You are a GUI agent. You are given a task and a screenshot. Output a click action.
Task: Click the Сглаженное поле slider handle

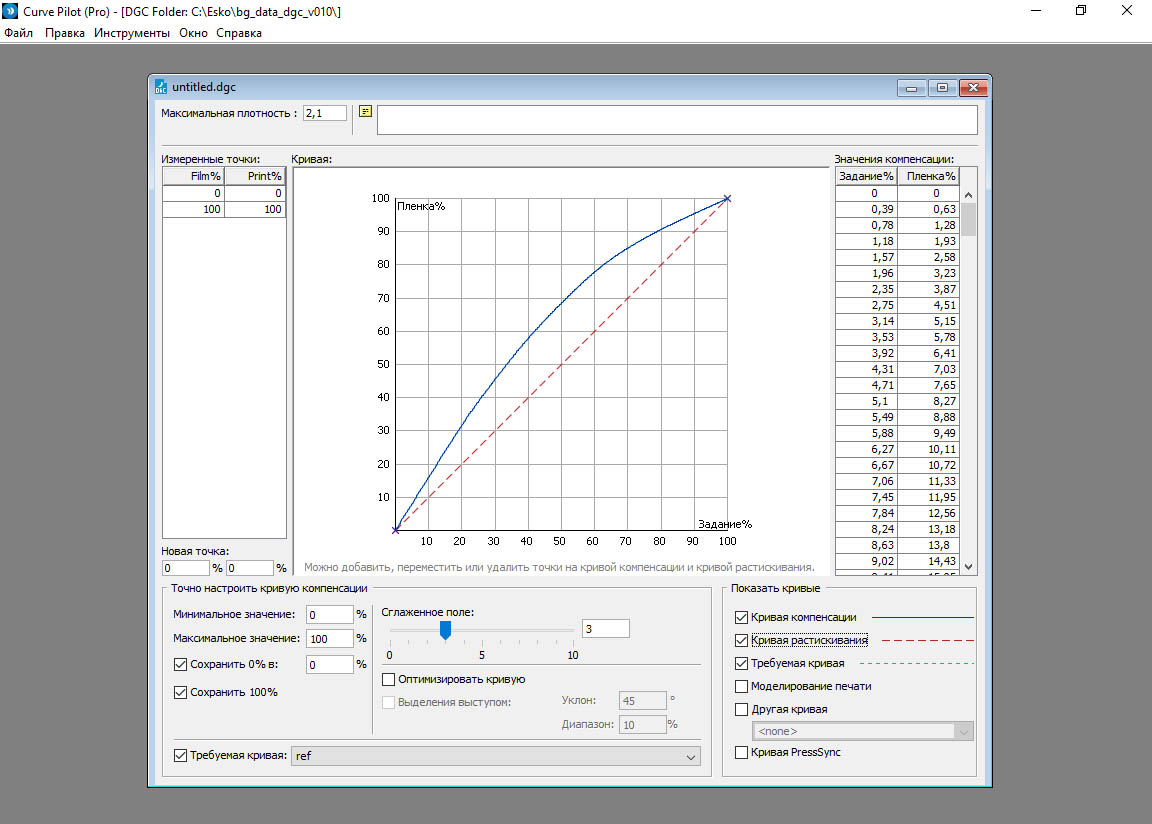click(445, 629)
